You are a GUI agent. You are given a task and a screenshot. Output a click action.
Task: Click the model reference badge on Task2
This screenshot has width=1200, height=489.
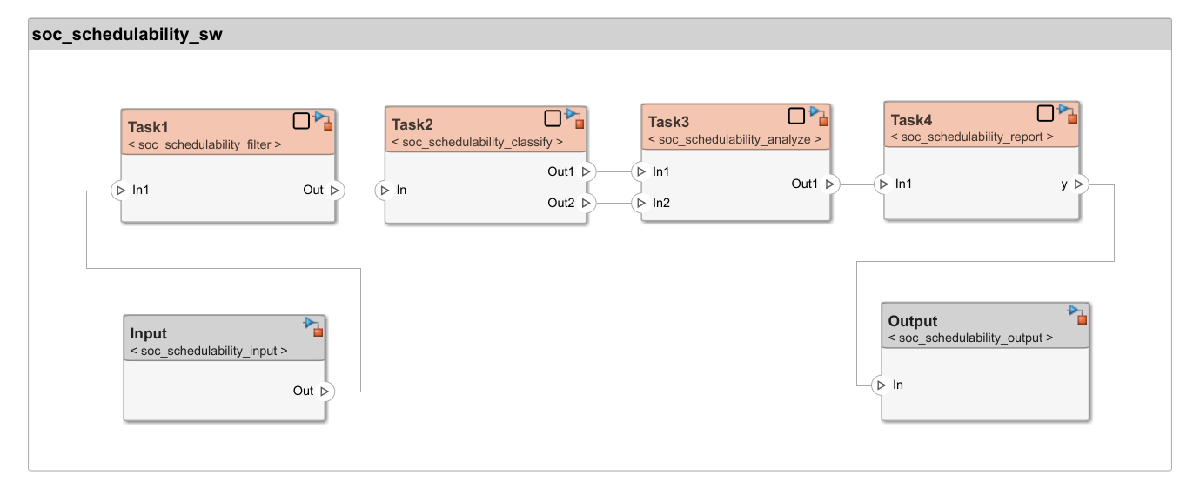click(575, 119)
